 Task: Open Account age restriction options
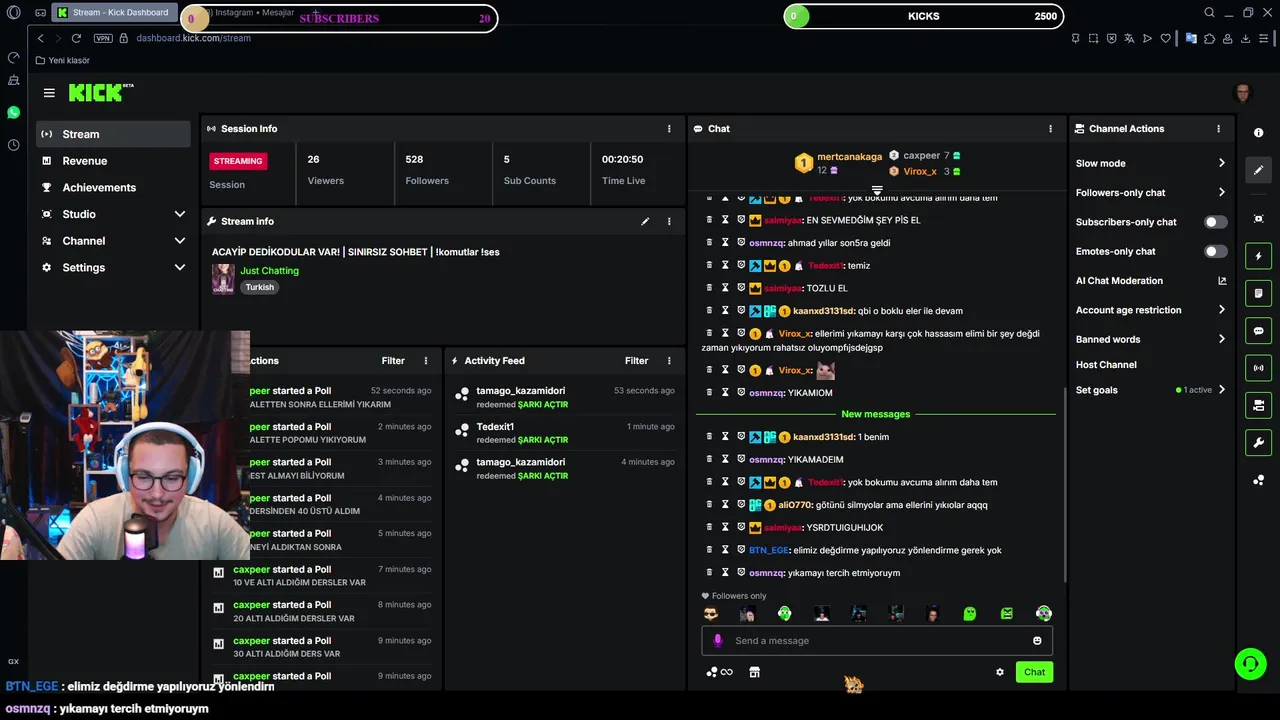coord(1150,310)
